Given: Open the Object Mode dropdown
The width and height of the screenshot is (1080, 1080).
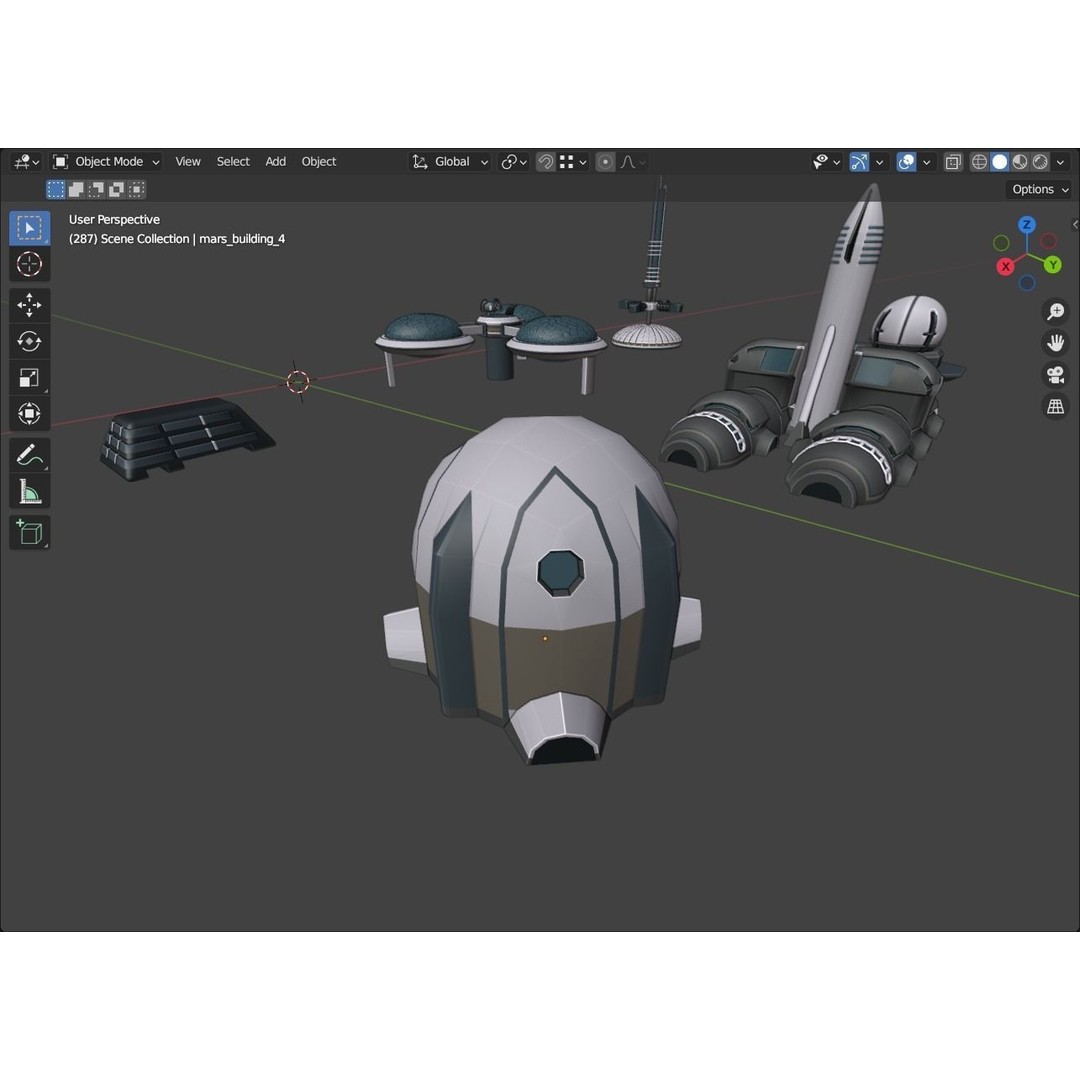Looking at the screenshot, I should point(106,161).
